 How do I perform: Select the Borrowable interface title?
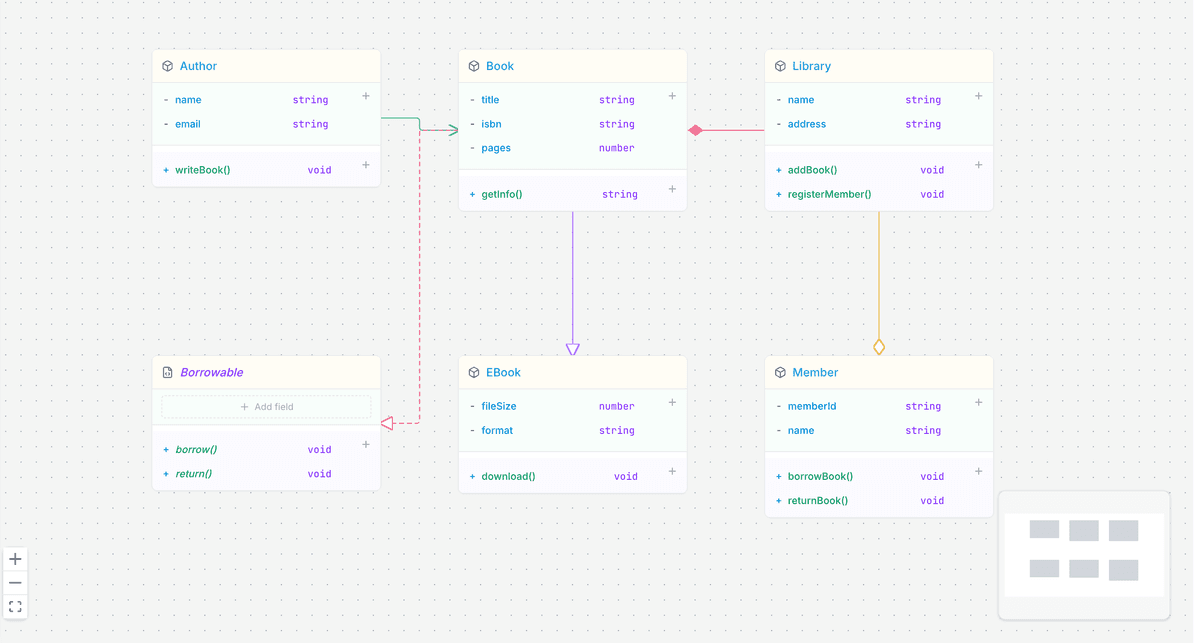(211, 372)
